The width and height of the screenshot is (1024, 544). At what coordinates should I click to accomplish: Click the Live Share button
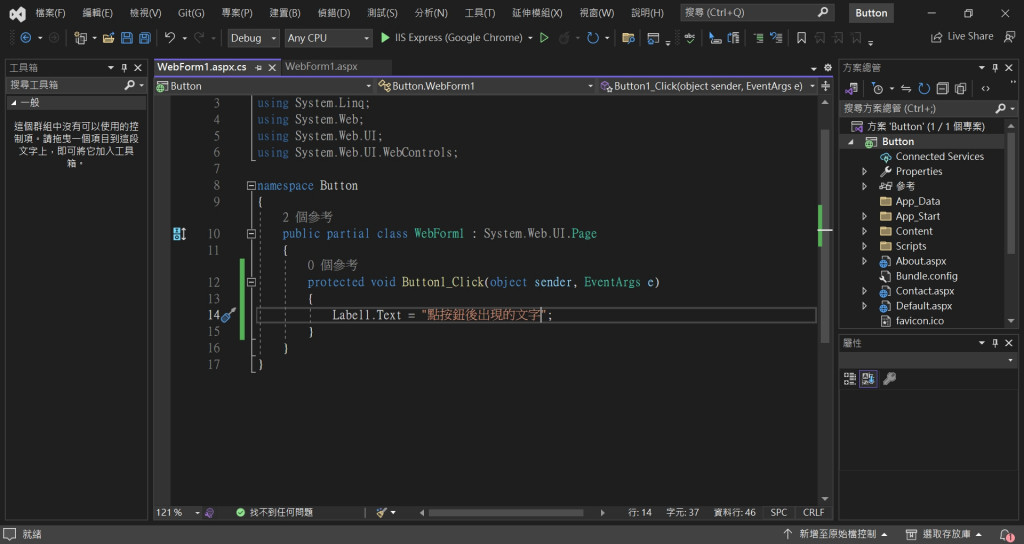[961, 37]
